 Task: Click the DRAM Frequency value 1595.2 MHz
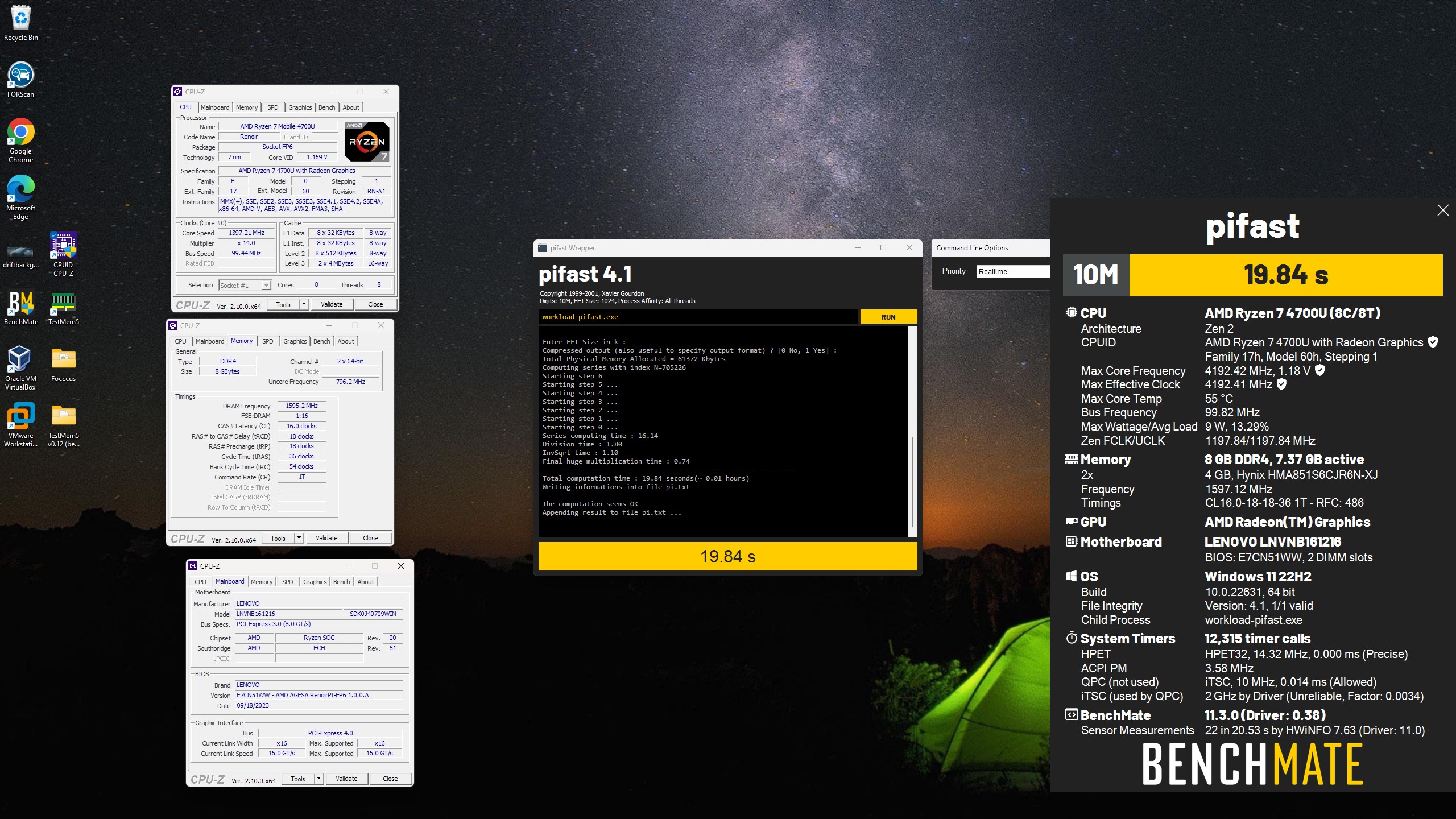point(301,406)
